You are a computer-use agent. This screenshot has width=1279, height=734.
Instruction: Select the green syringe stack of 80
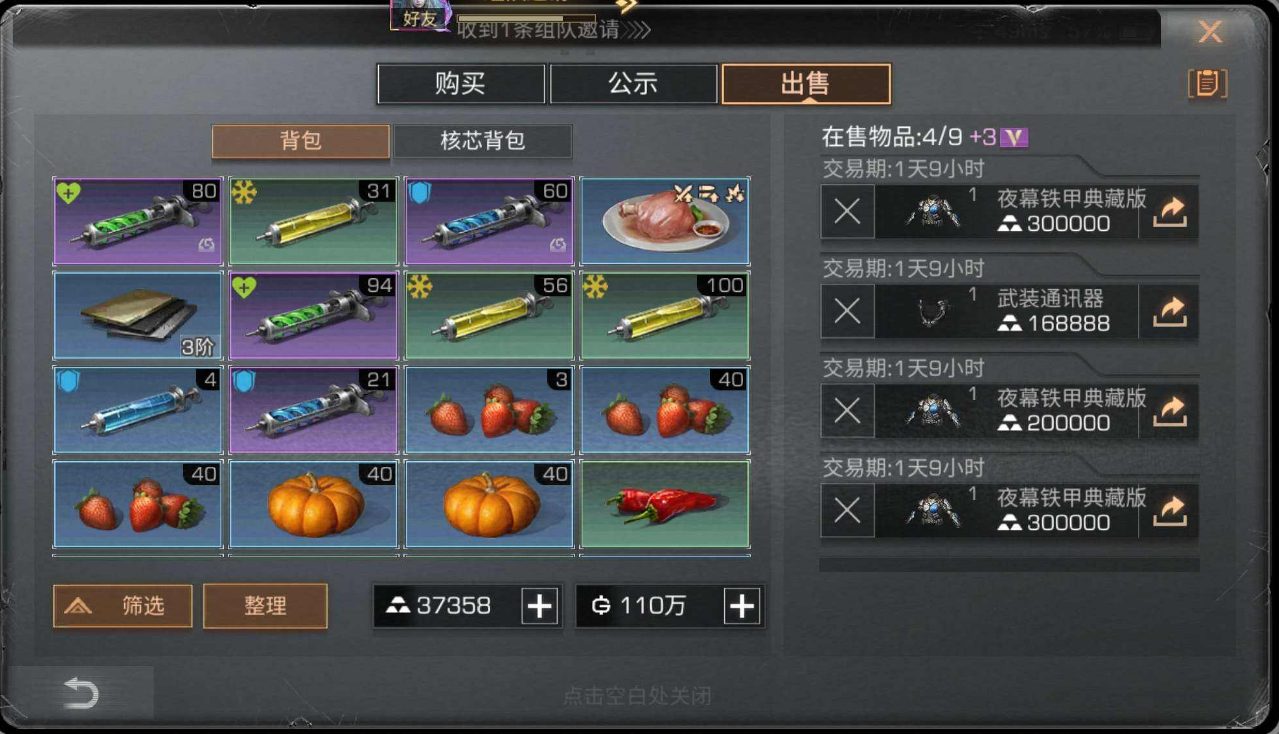[x=138, y=221]
